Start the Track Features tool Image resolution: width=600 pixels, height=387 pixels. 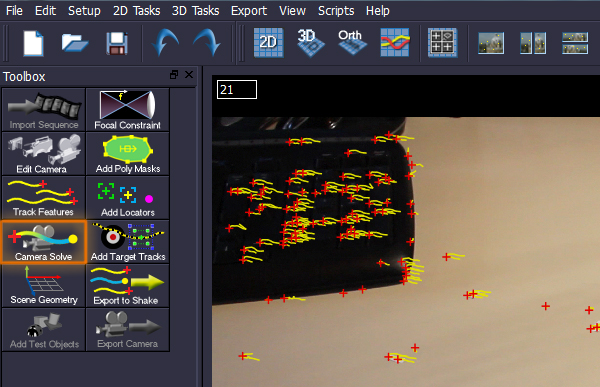[x=43, y=198]
